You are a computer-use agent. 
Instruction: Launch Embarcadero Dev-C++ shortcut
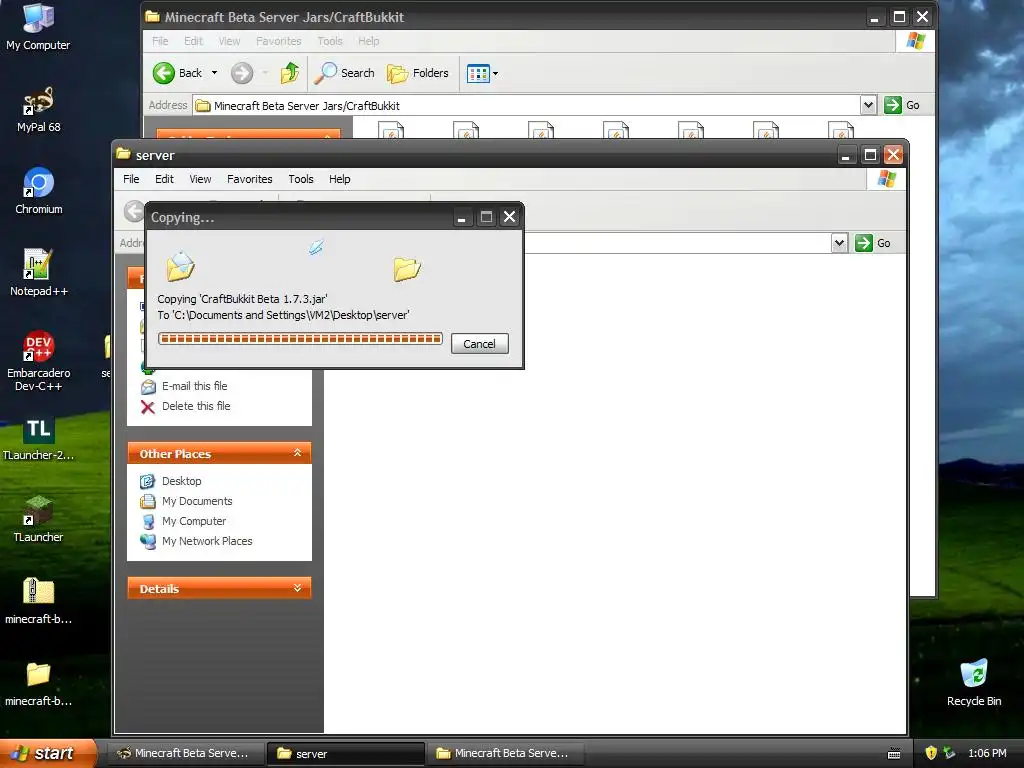point(38,360)
